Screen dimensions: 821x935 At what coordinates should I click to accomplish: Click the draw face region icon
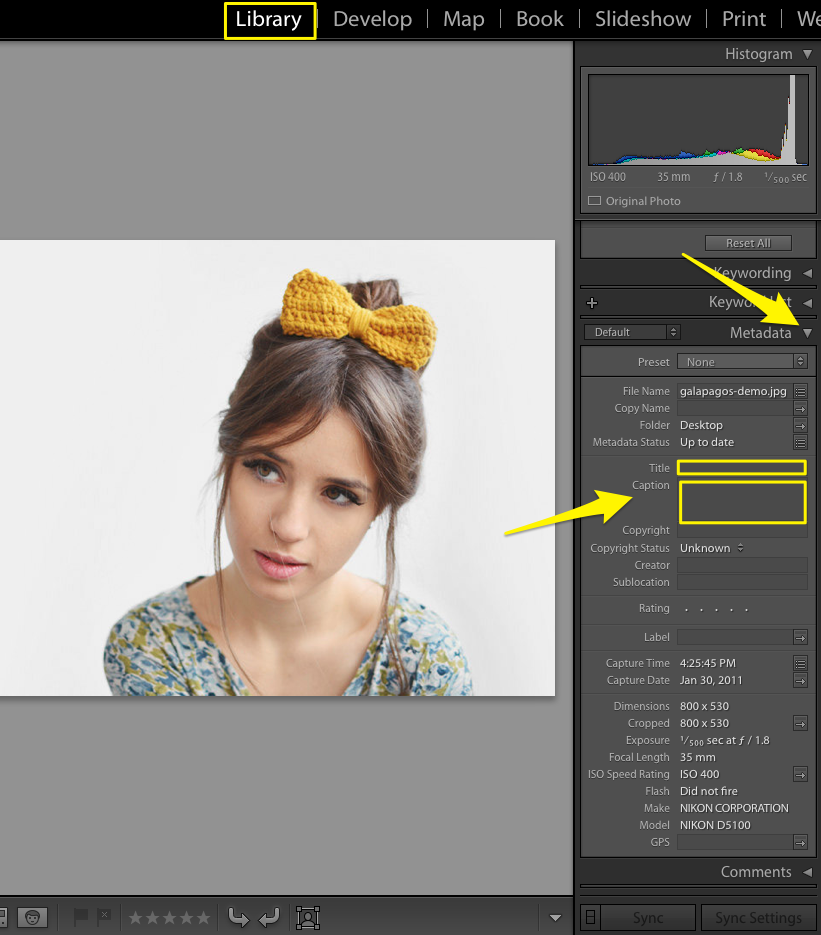(308, 916)
